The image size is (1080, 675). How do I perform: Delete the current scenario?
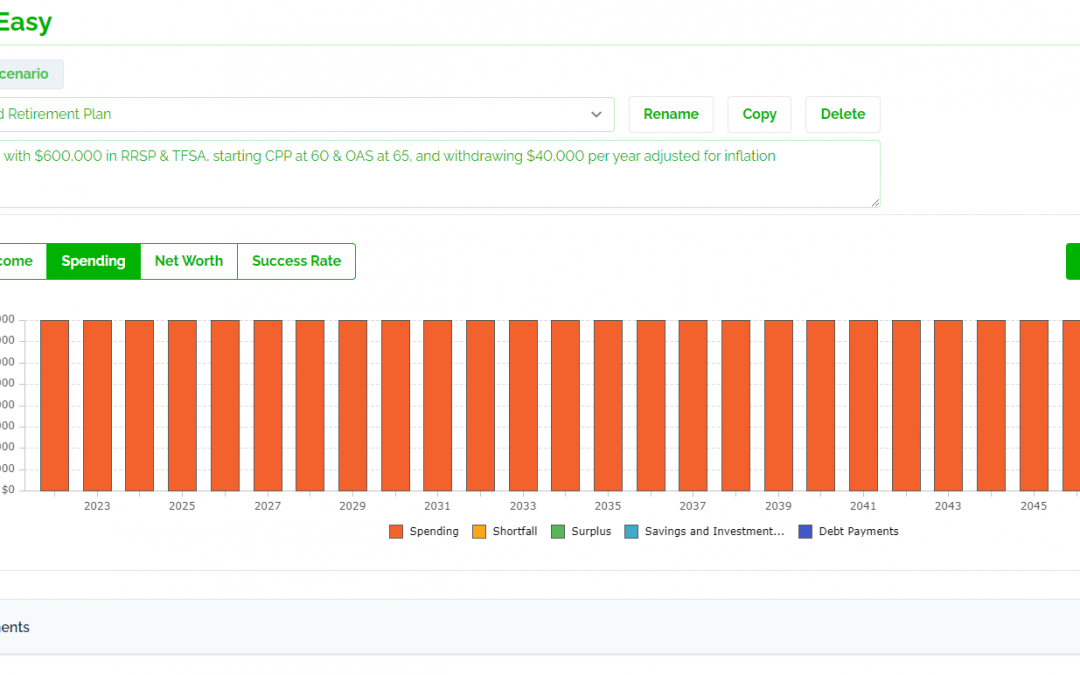pyautogui.click(x=842, y=114)
